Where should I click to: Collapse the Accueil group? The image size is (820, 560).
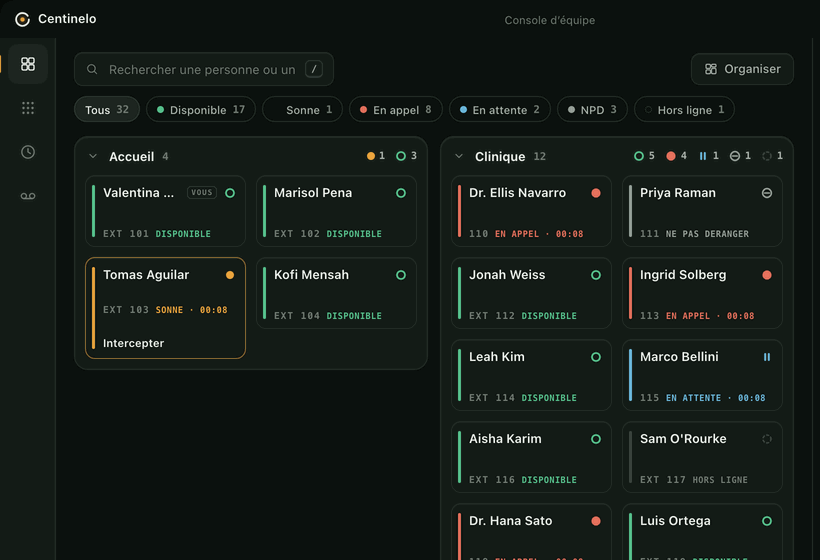93,156
